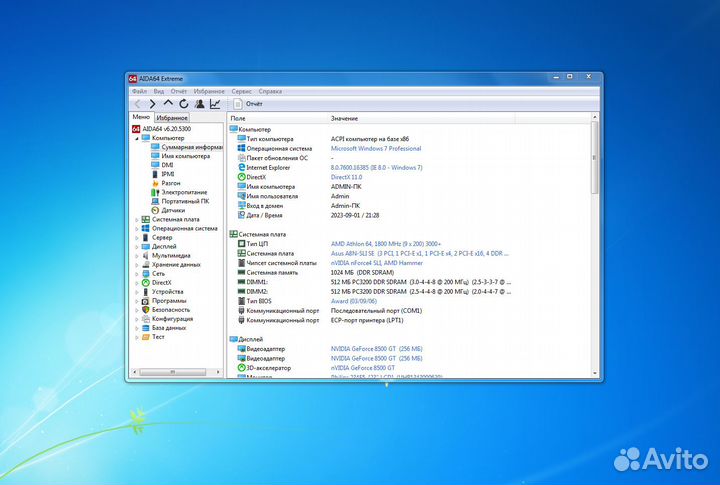Open the Файл menu

coord(139,91)
